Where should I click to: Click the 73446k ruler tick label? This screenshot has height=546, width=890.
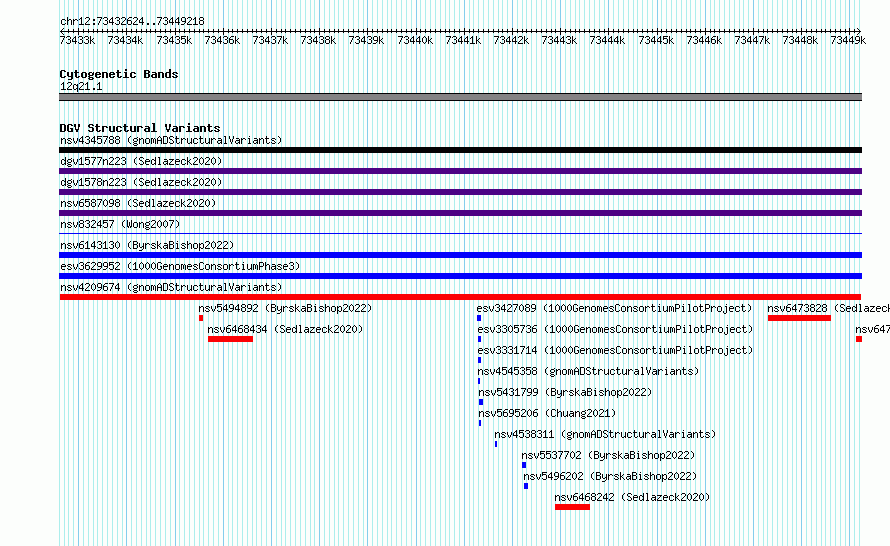704,40
